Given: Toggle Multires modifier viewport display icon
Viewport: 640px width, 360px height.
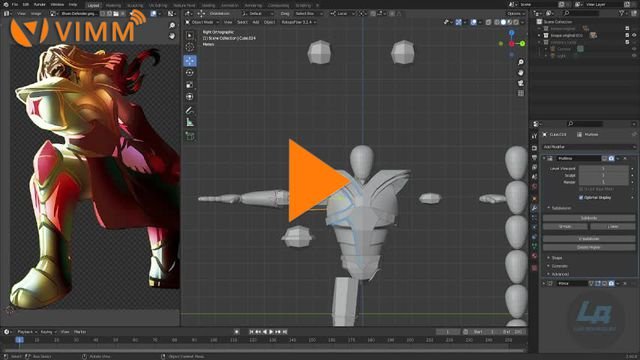Looking at the screenshot, I should click(604, 158).
